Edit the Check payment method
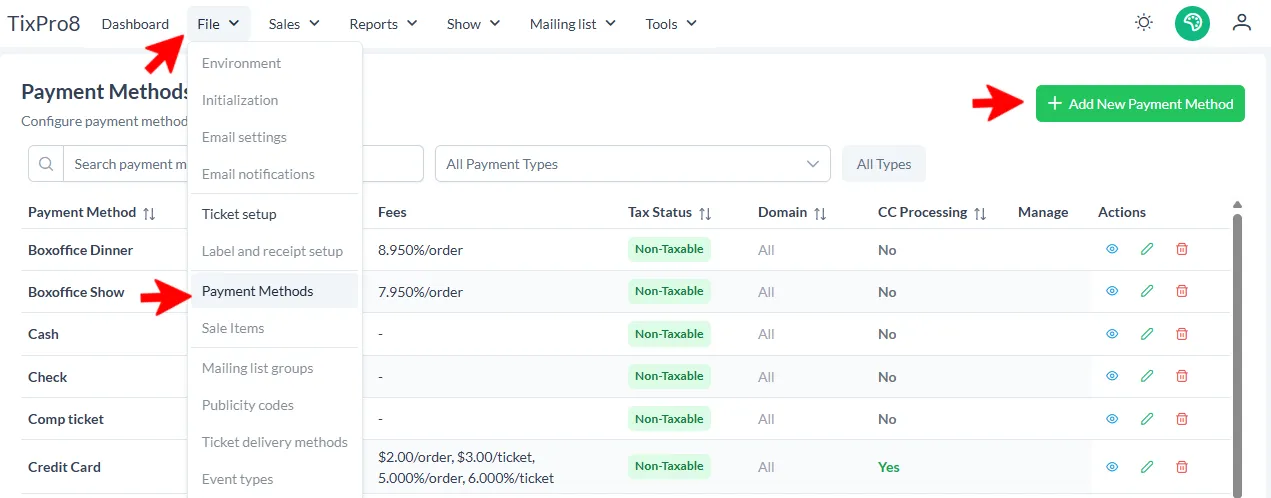1271x498 pixels. pos(1147,376)
